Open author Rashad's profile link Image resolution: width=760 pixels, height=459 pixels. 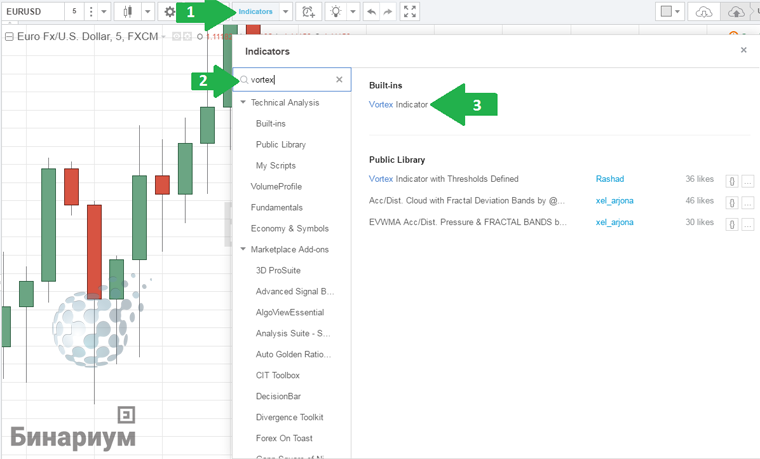610,179
